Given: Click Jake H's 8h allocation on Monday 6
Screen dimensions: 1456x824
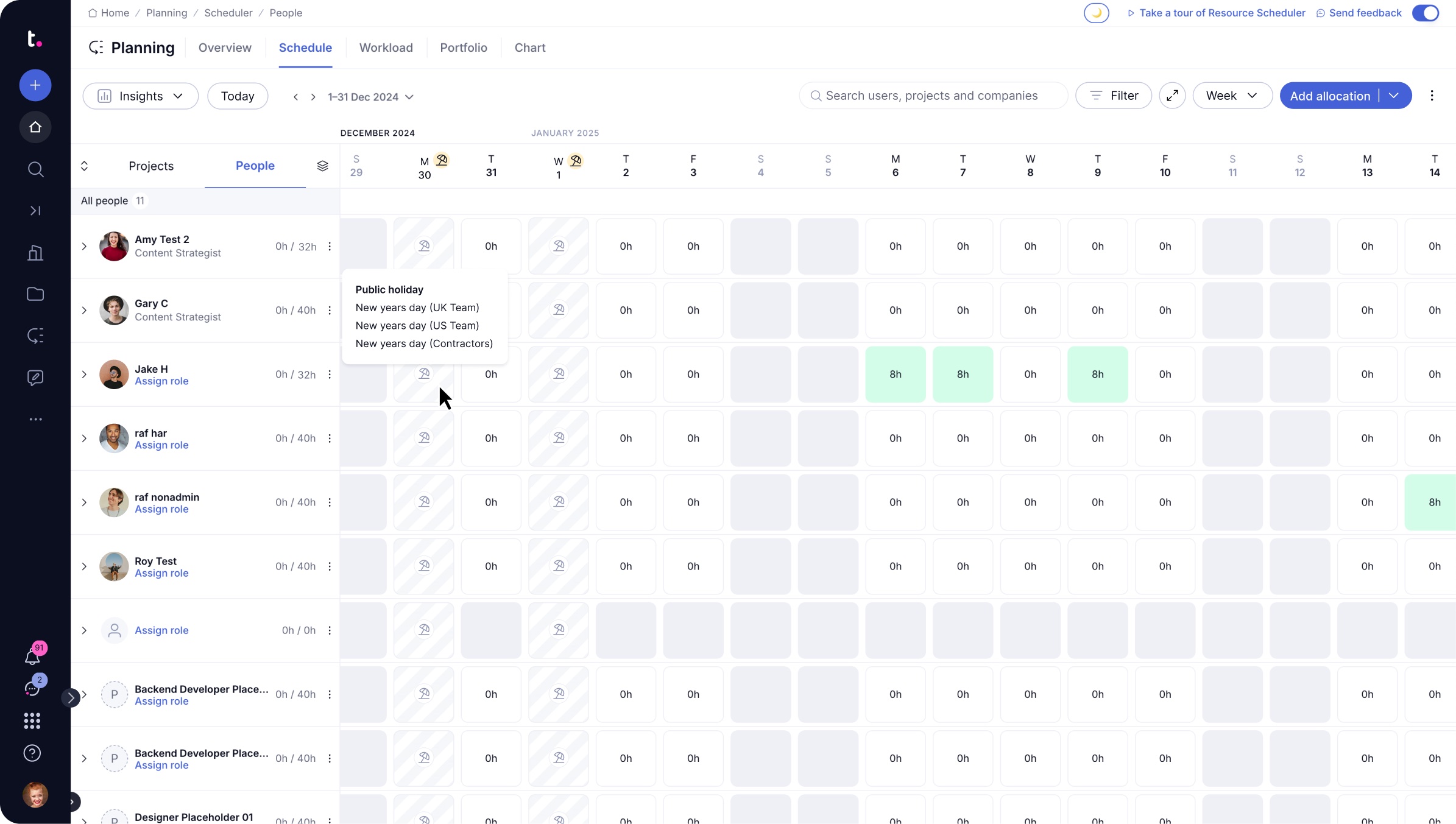Looking at the screenshot, I should [x=895, y=374].
